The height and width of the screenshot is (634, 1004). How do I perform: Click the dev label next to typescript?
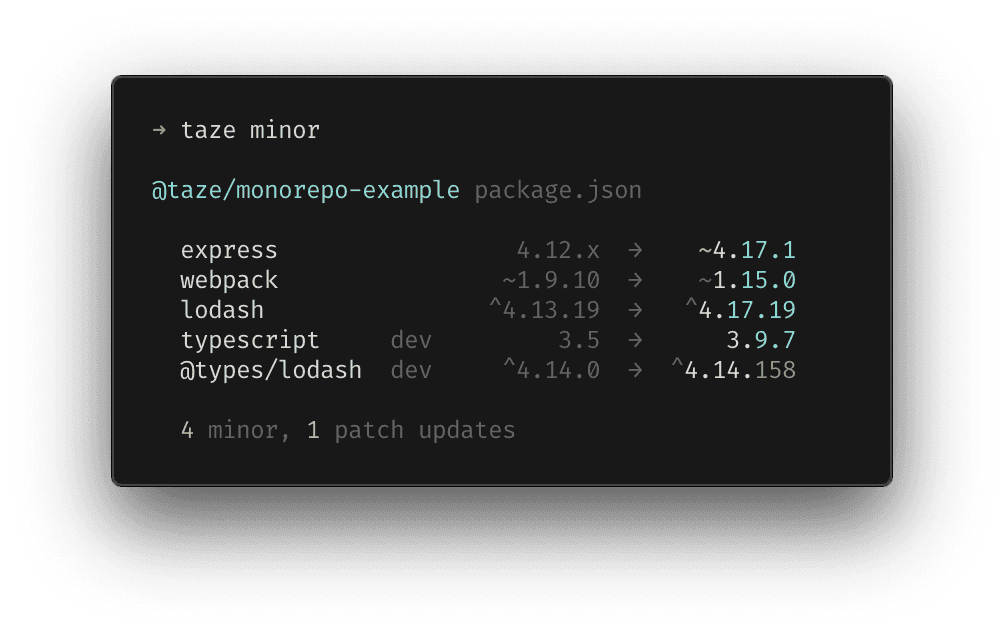(x=411, y=340)
